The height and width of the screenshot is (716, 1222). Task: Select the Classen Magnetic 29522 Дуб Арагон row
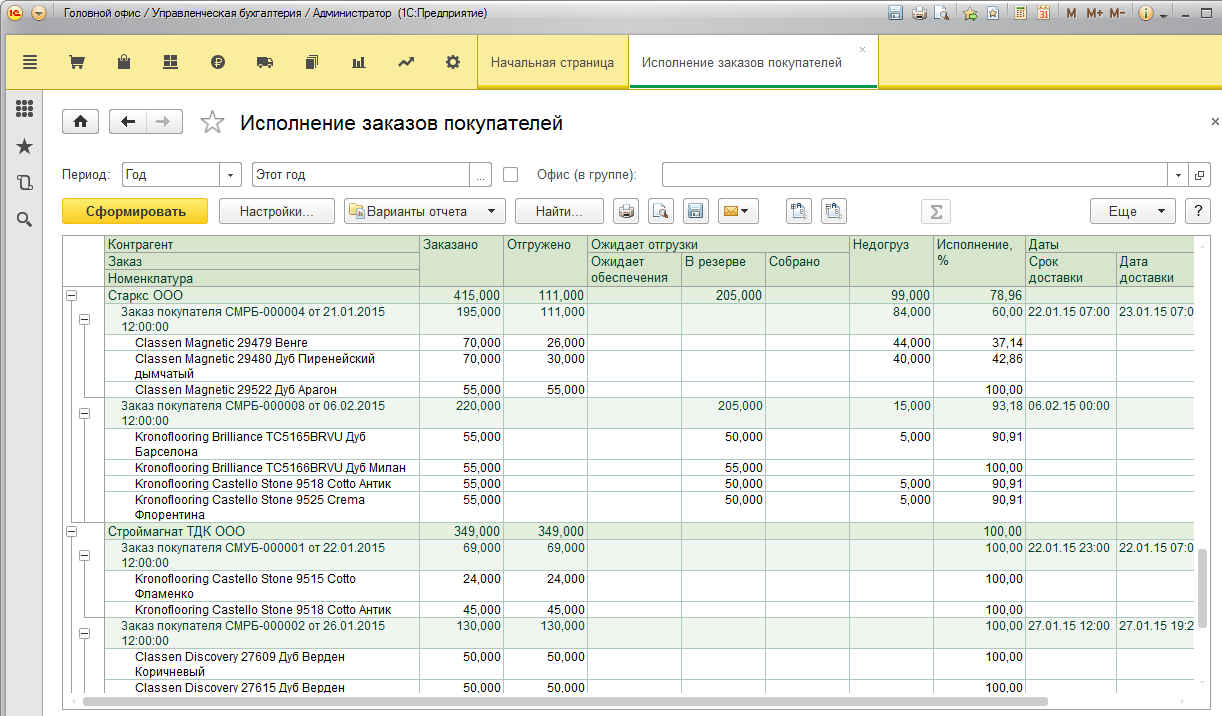(x=649, y=389)
